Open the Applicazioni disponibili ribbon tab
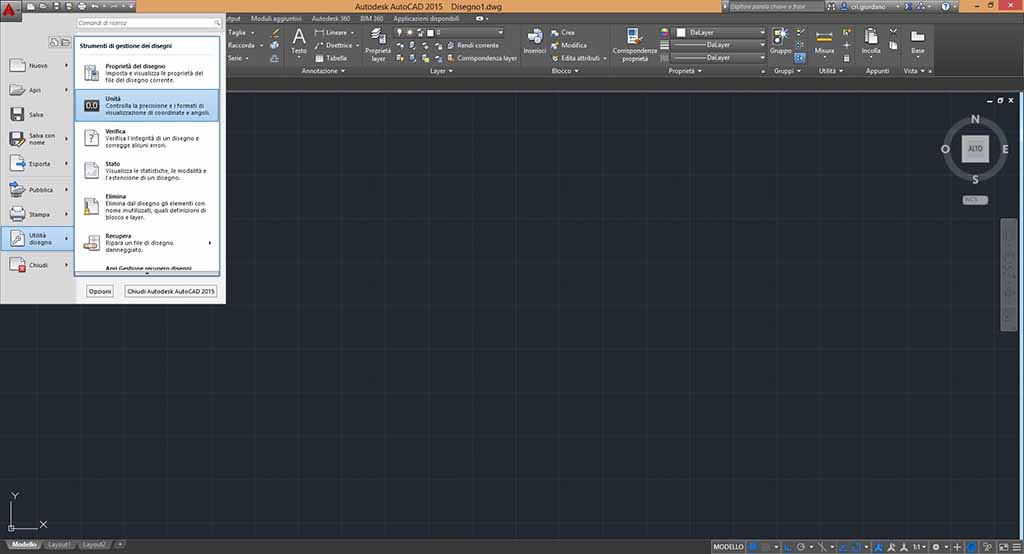The height and width of the screenshot is (554, 1024). [426, 19]
